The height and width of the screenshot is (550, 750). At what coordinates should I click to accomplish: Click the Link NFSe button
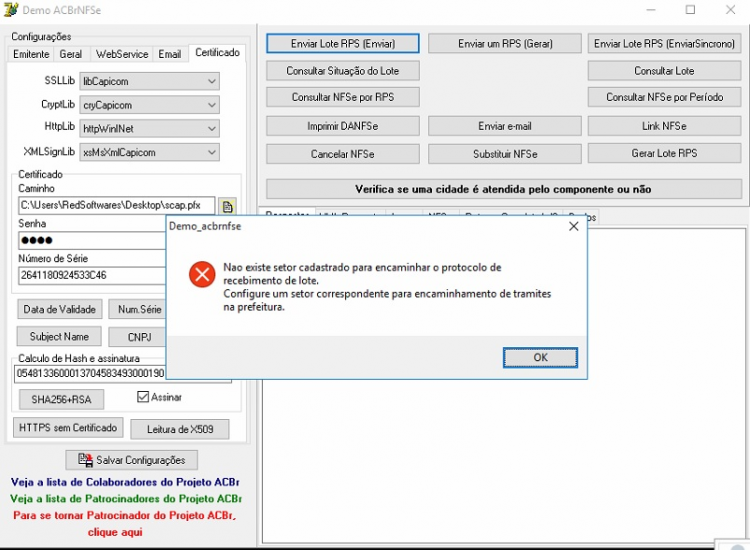point(664,126)
